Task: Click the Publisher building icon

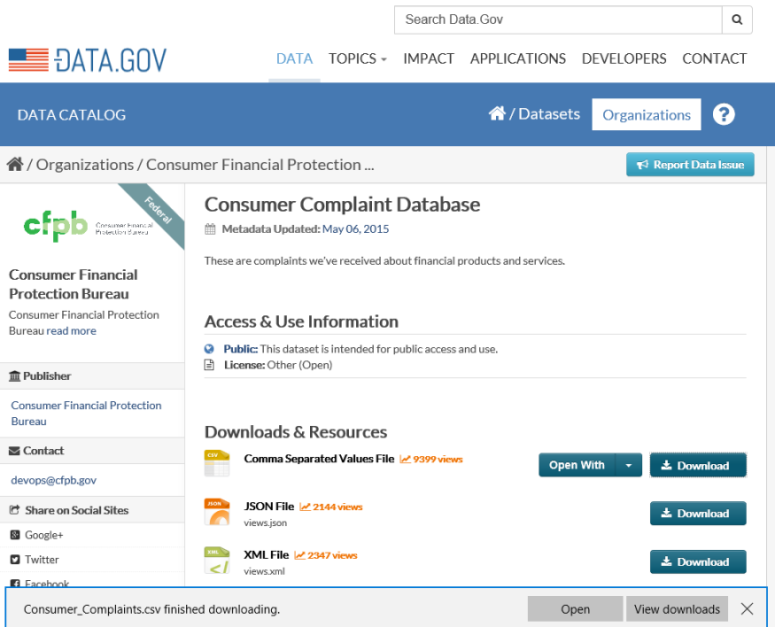Action: click(x=15, y=376)
